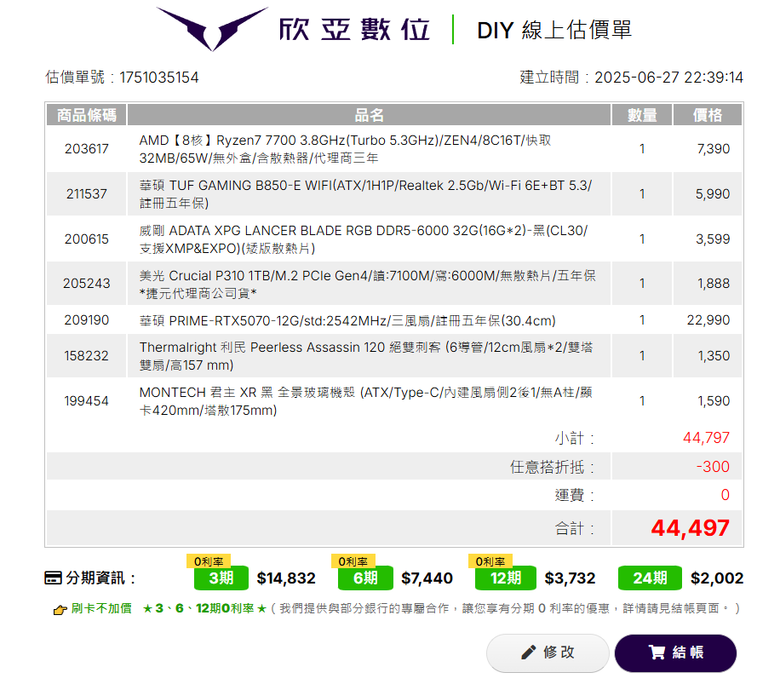Click the shipping fee value 0
The width and height of the screenshot is (780, 690).
point(725,495)
